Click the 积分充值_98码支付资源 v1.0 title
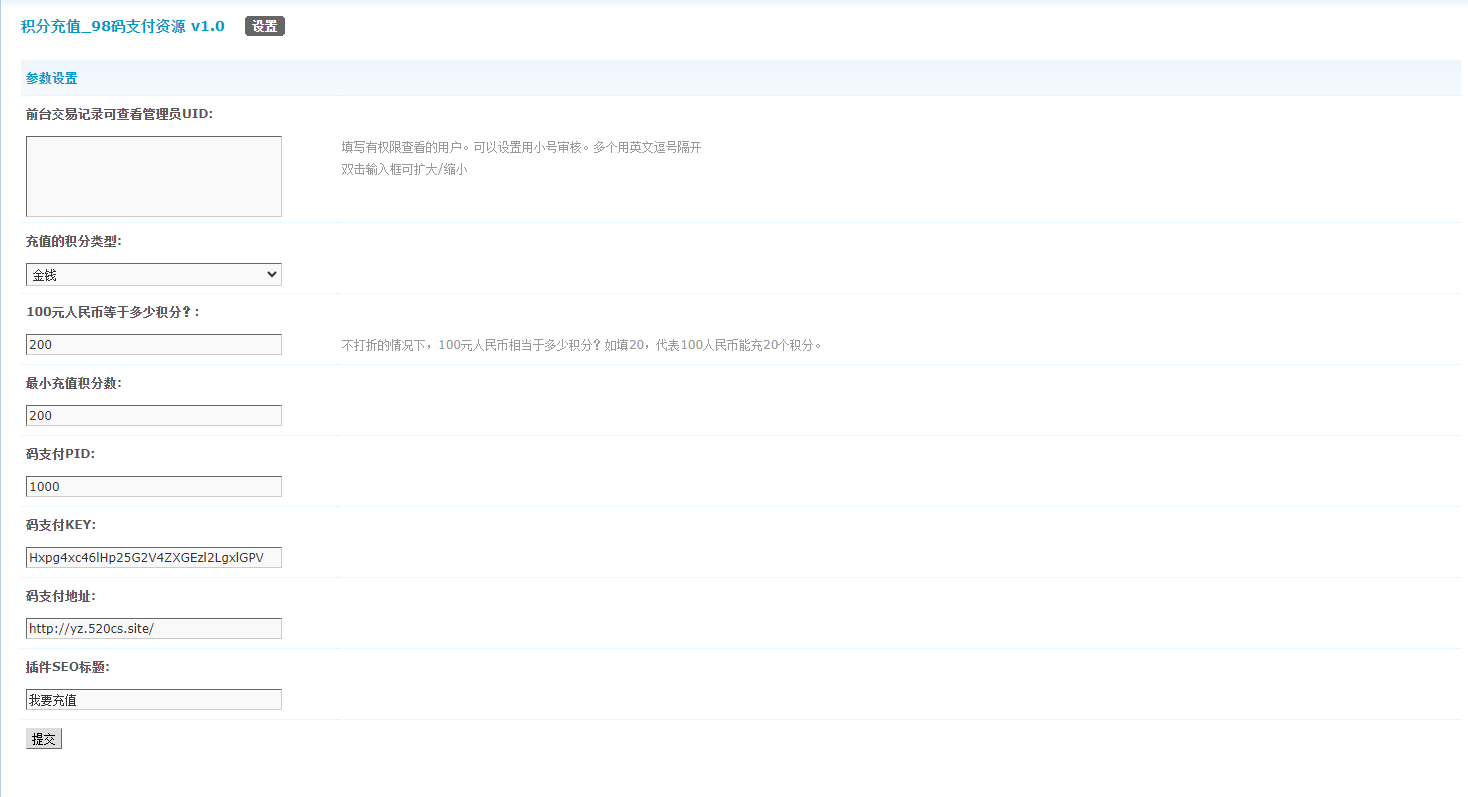 click(122, 27)
